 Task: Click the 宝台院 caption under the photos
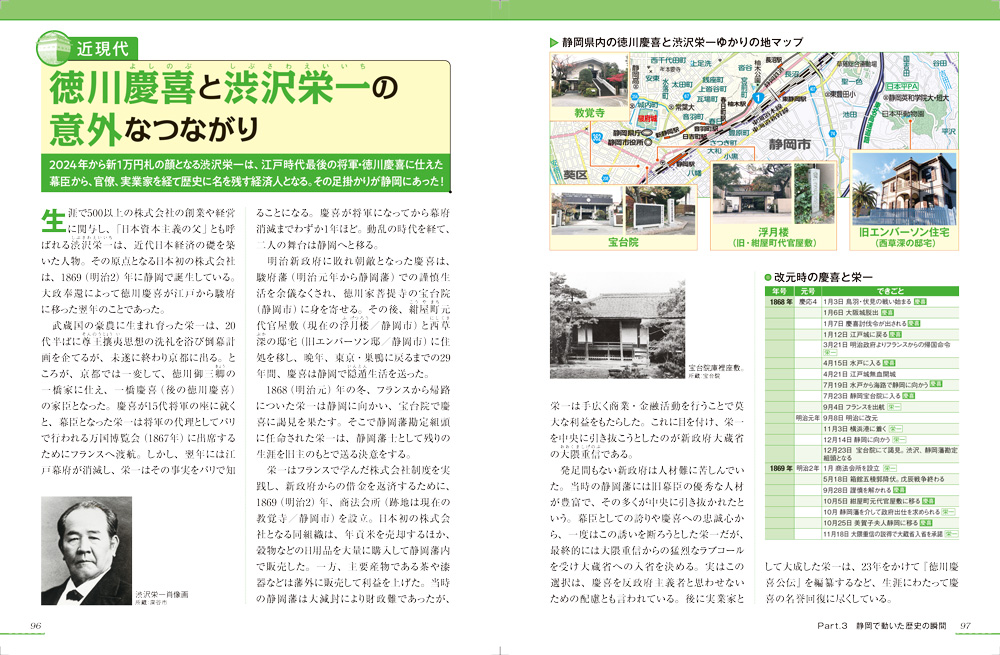[623, 242]
